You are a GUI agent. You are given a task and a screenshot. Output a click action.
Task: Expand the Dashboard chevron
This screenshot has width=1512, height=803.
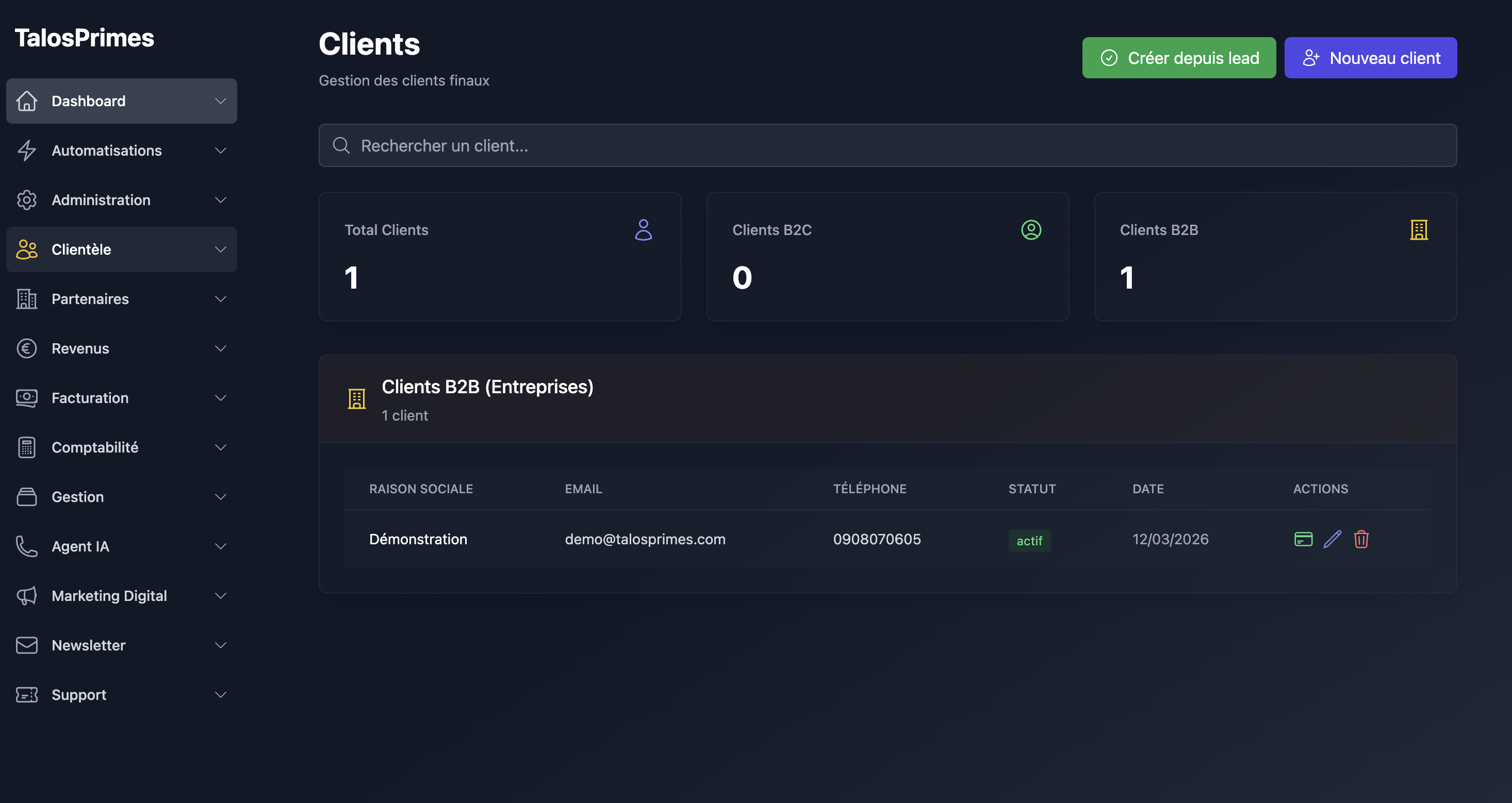click(221, 101)
